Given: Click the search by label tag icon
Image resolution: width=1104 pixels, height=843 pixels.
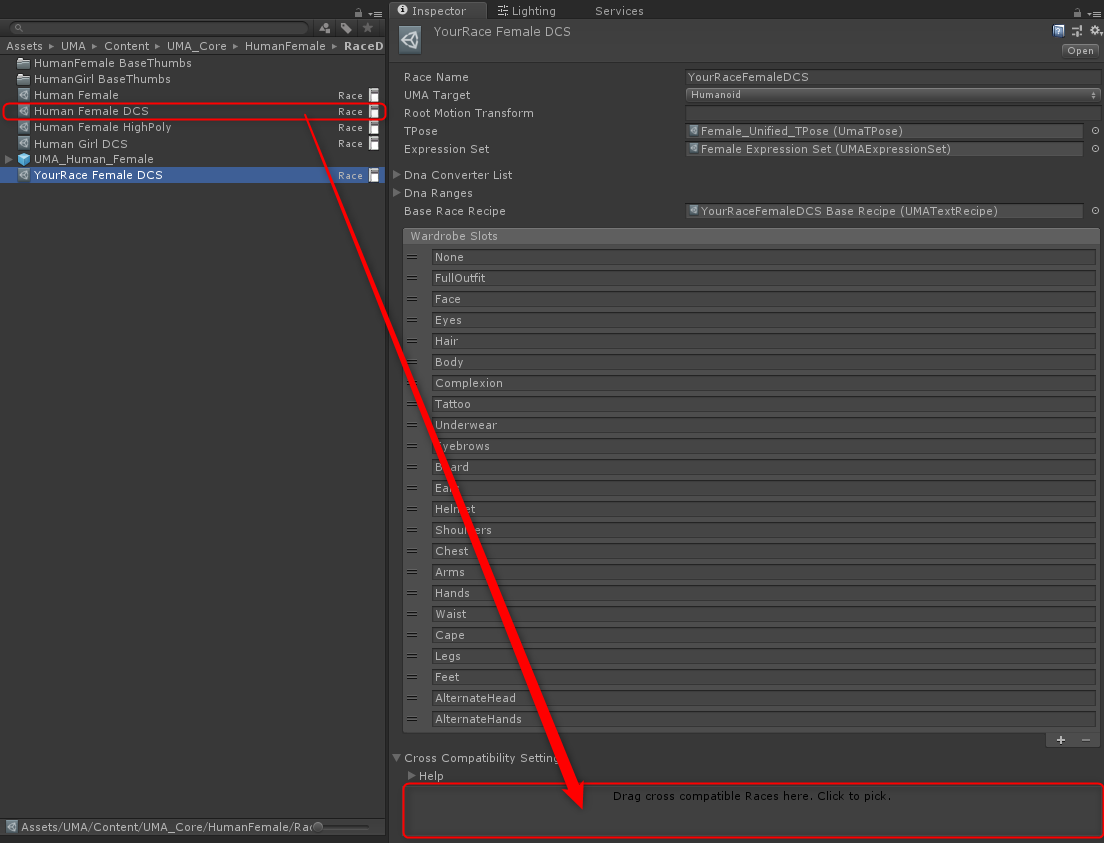Looking at the screenshot, I should tap(346, 28).
